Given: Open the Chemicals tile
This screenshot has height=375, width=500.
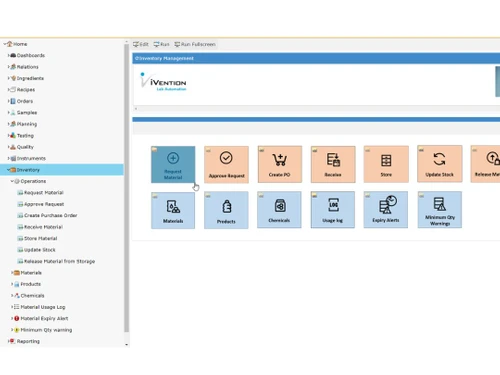Looking at the screenshot, I should 279,210.
